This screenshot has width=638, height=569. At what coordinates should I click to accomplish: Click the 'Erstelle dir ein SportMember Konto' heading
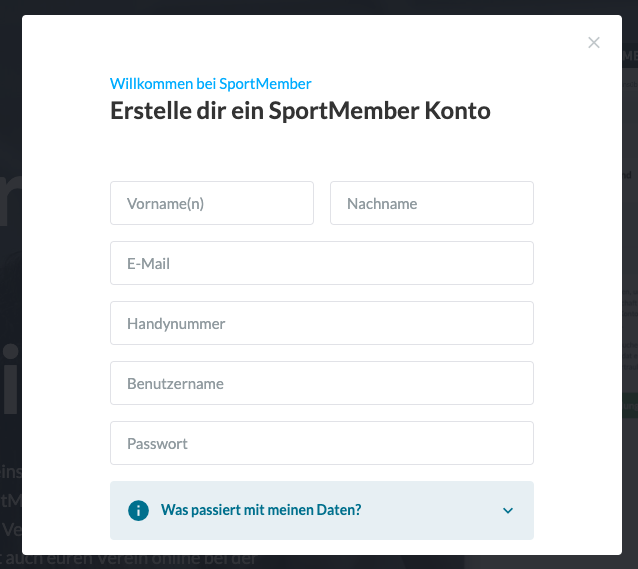[x=300, y=110]
